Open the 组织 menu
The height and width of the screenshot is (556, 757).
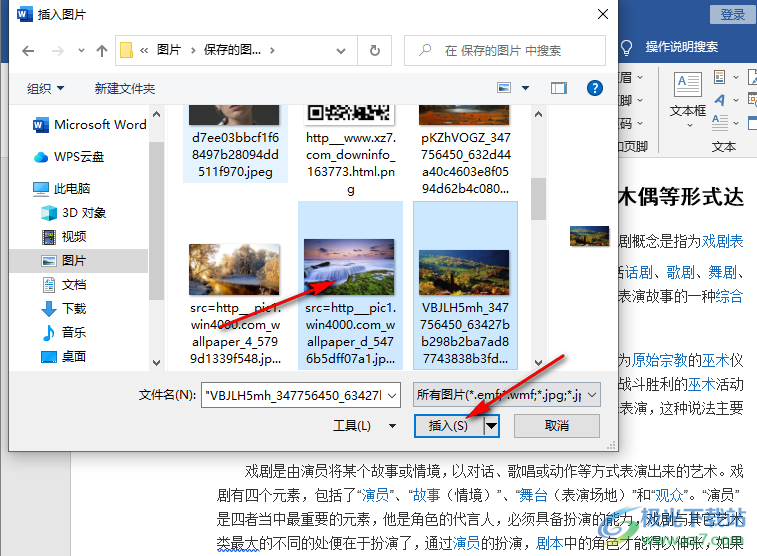[x=45, y=88]
